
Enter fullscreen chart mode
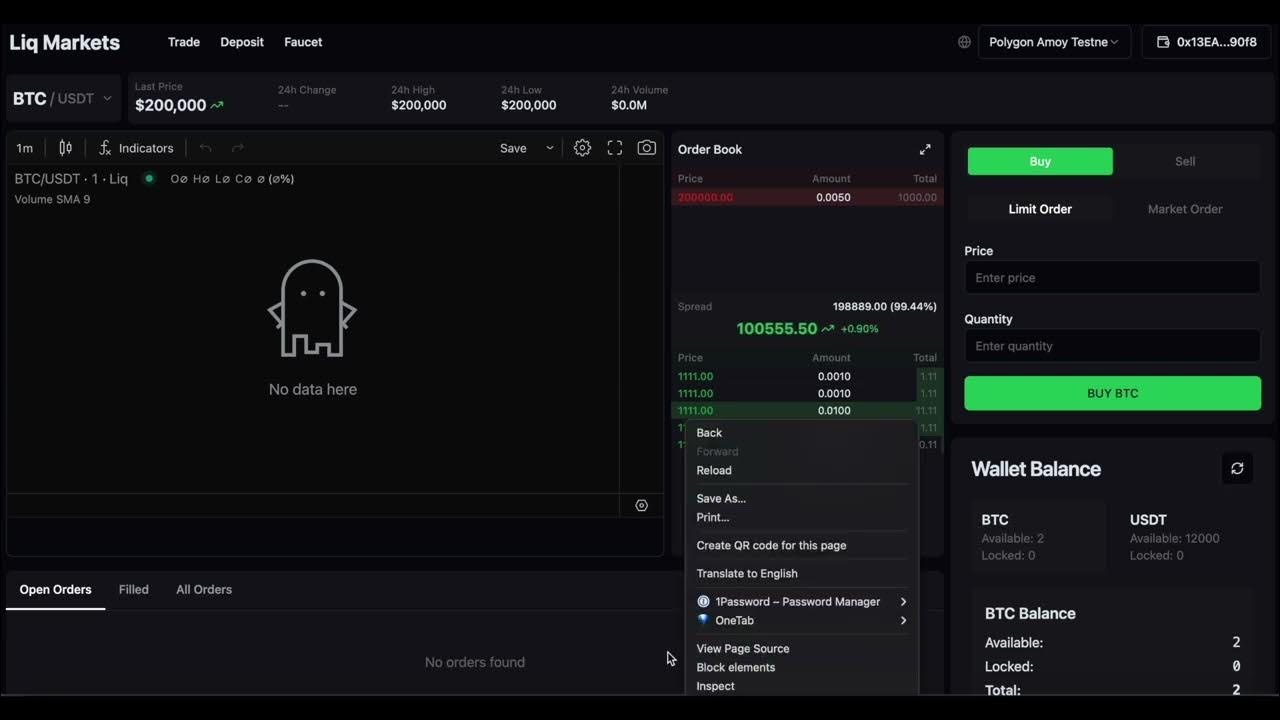tap(614, 147)
